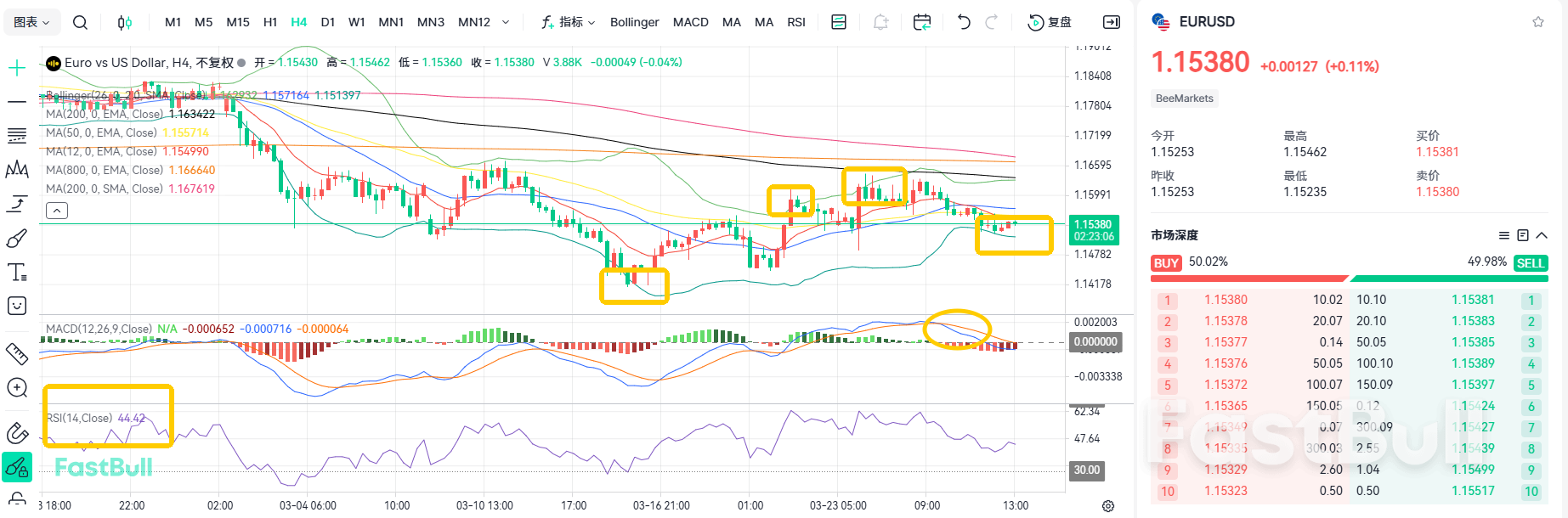
Task: Collapse the indicator legend list
Action: pos(57,211)
